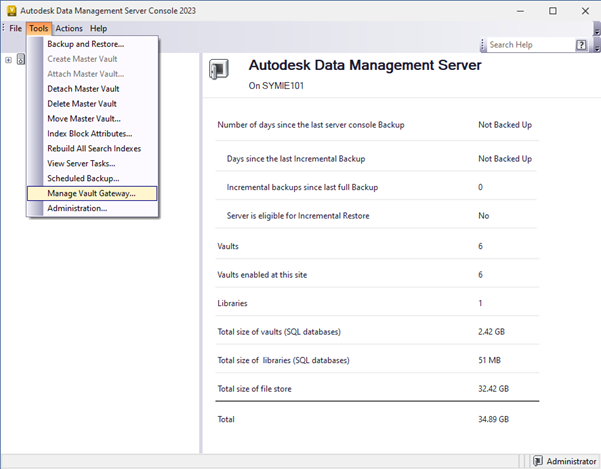
Task: Click the "51 MB" libraries size value
Action: coord(489,360)
